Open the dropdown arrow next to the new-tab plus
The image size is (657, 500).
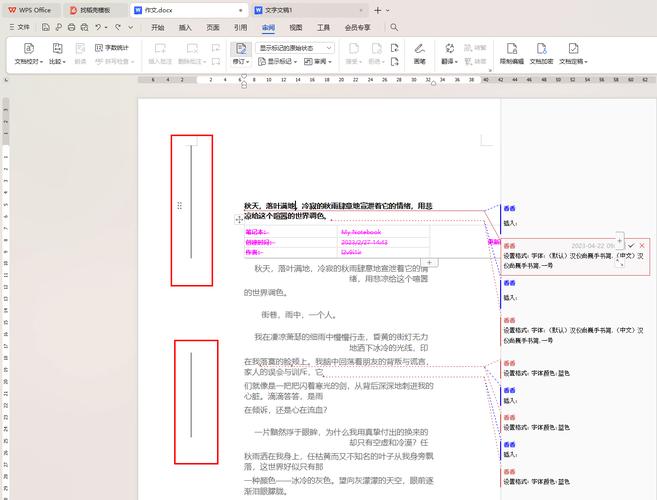click(x=388, y=10)
